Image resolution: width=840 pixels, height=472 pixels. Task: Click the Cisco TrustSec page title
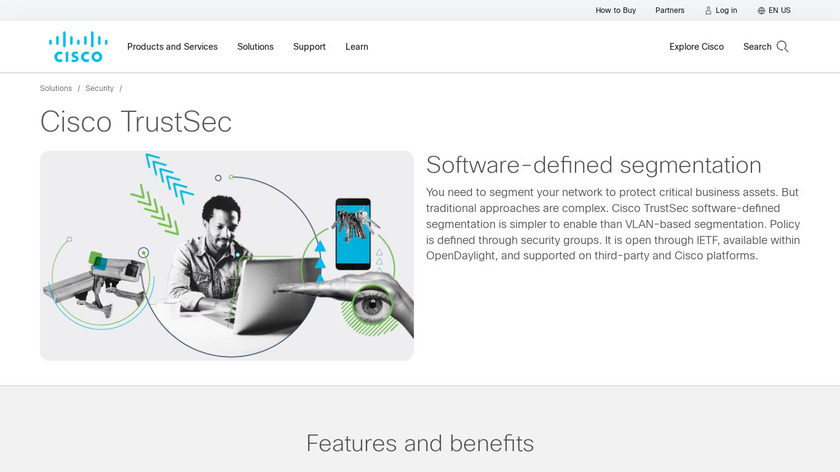(x=136, y=122)
